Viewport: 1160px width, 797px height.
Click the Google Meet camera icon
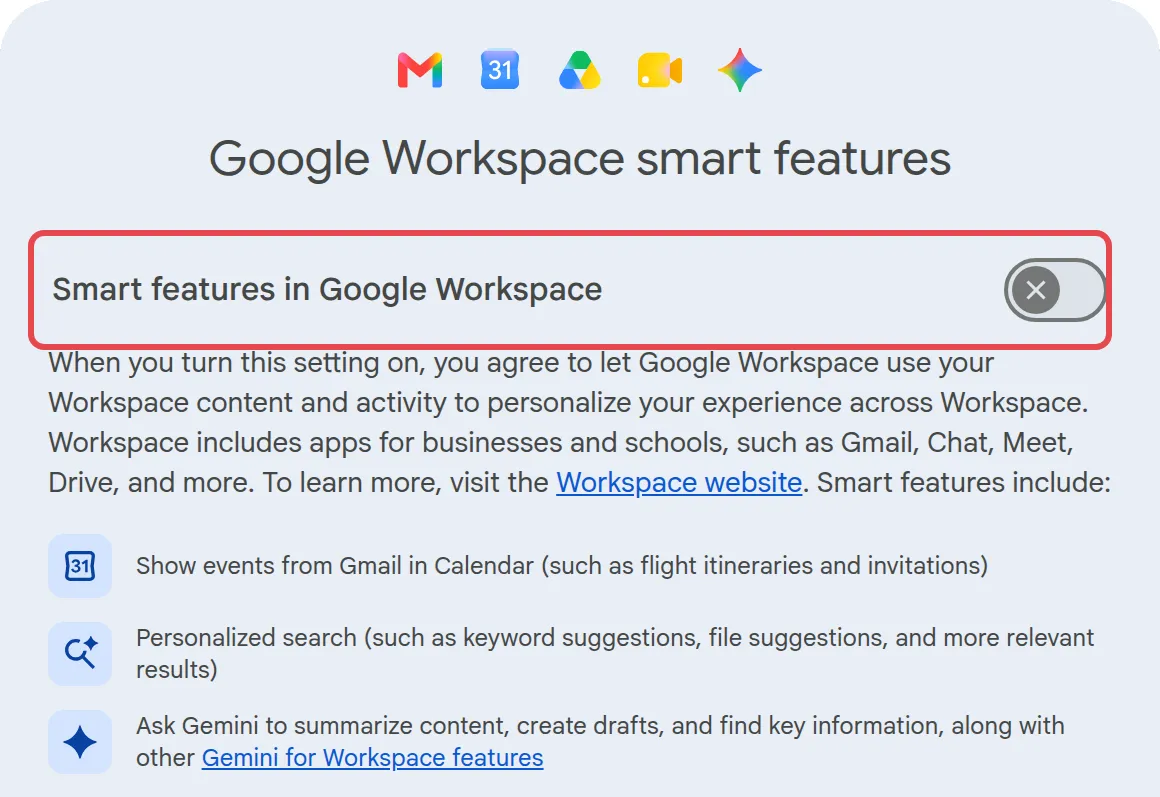(x=660, y=70)
